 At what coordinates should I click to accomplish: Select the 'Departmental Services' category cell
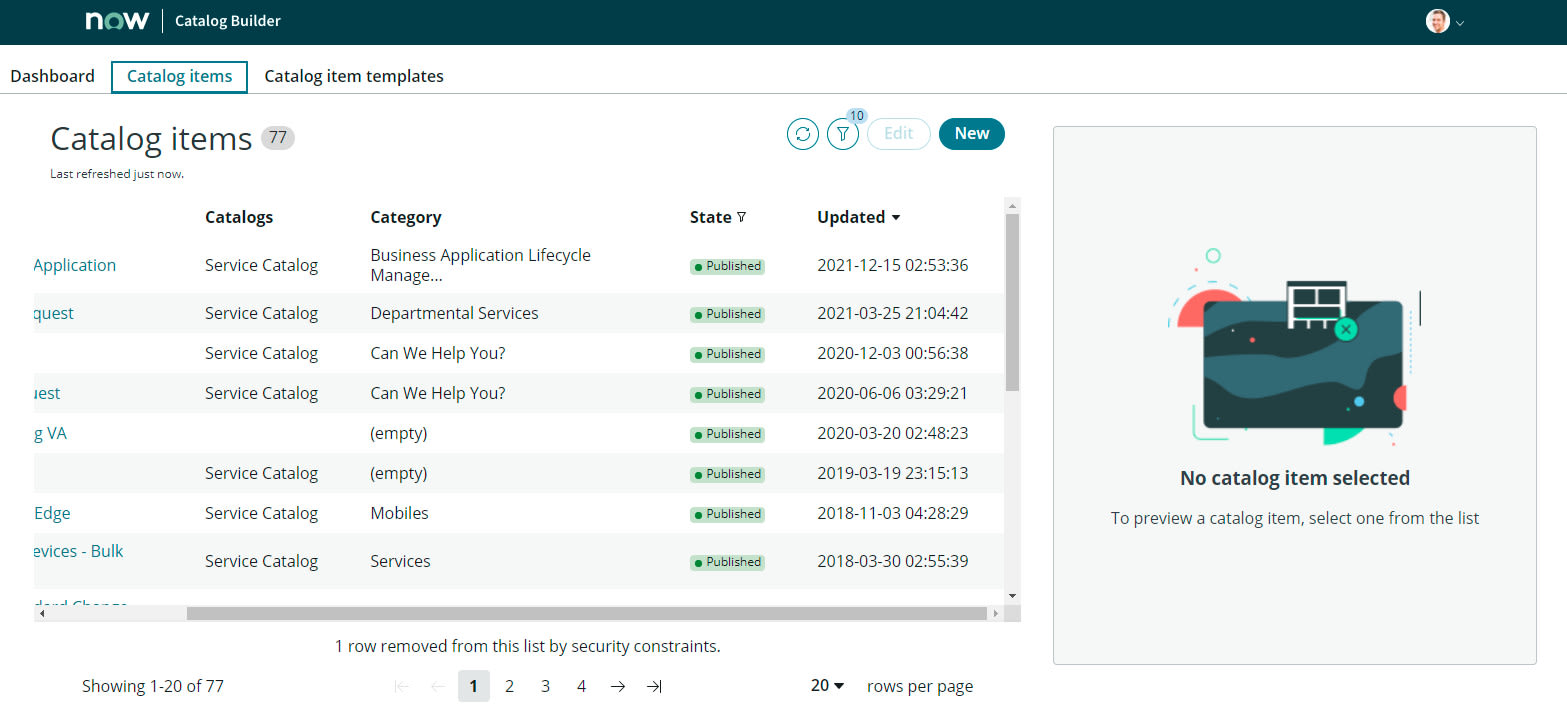click(454, 313)
